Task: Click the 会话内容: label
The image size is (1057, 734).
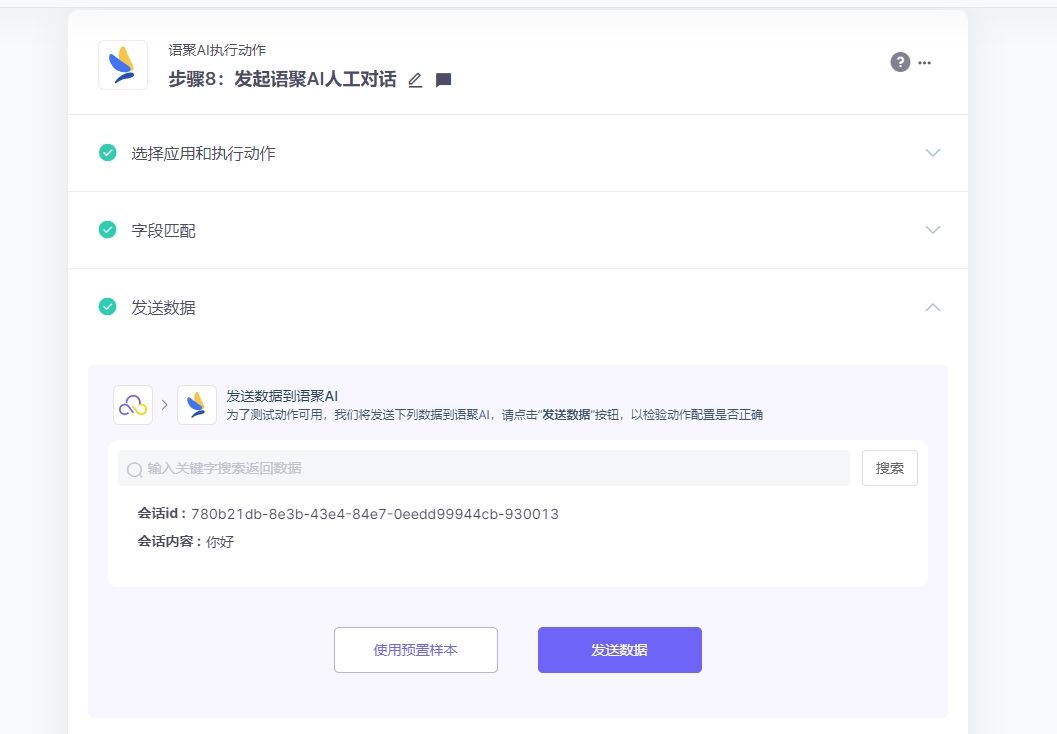Action: coord(170,541)
